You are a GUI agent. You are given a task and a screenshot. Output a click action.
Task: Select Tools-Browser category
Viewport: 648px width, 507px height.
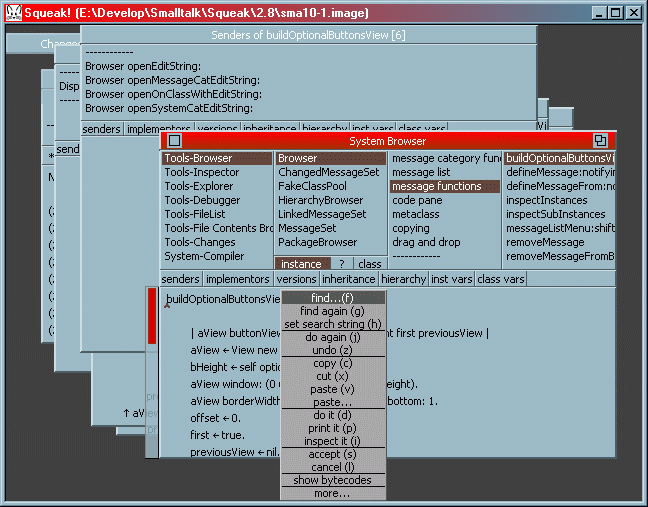[x=217, y=158]
